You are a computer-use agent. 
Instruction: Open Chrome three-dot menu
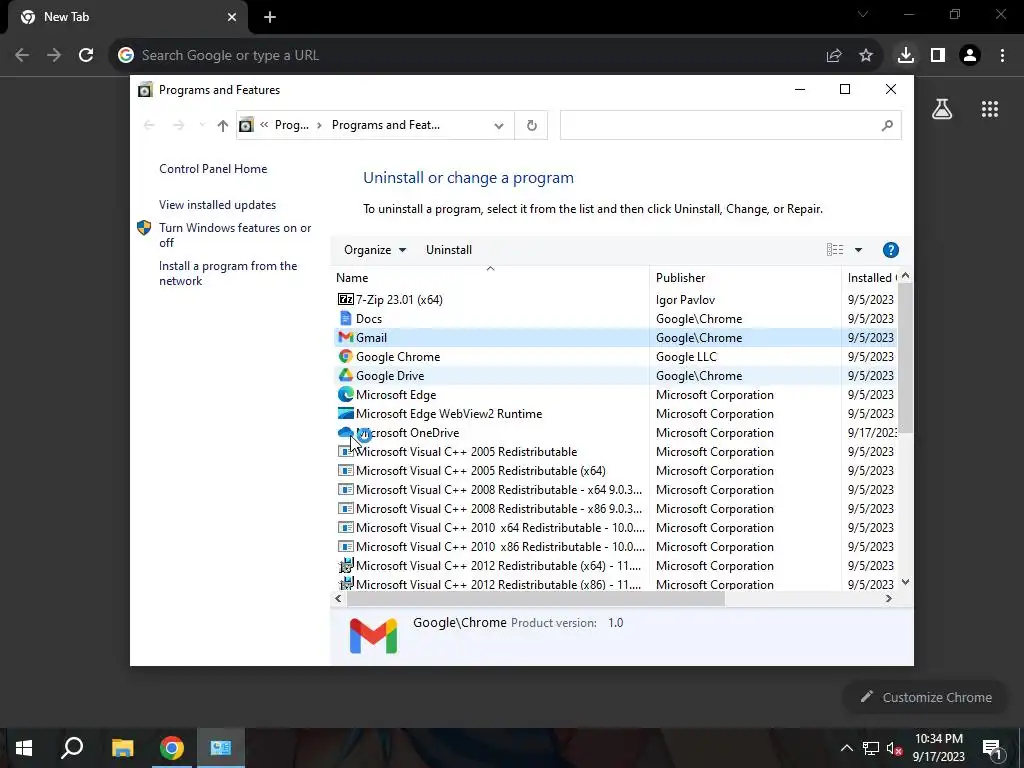[x=1002, y=56]
